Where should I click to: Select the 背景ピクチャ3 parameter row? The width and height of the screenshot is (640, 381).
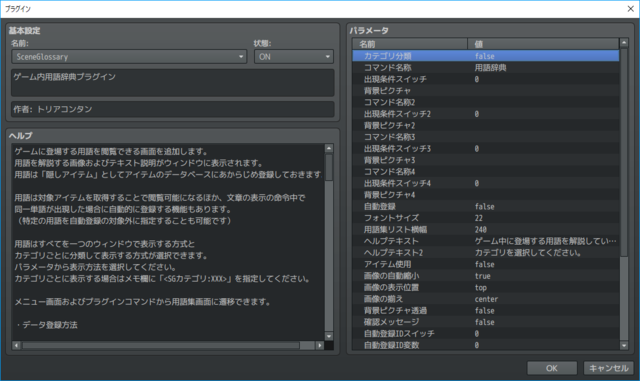[486, 160]
